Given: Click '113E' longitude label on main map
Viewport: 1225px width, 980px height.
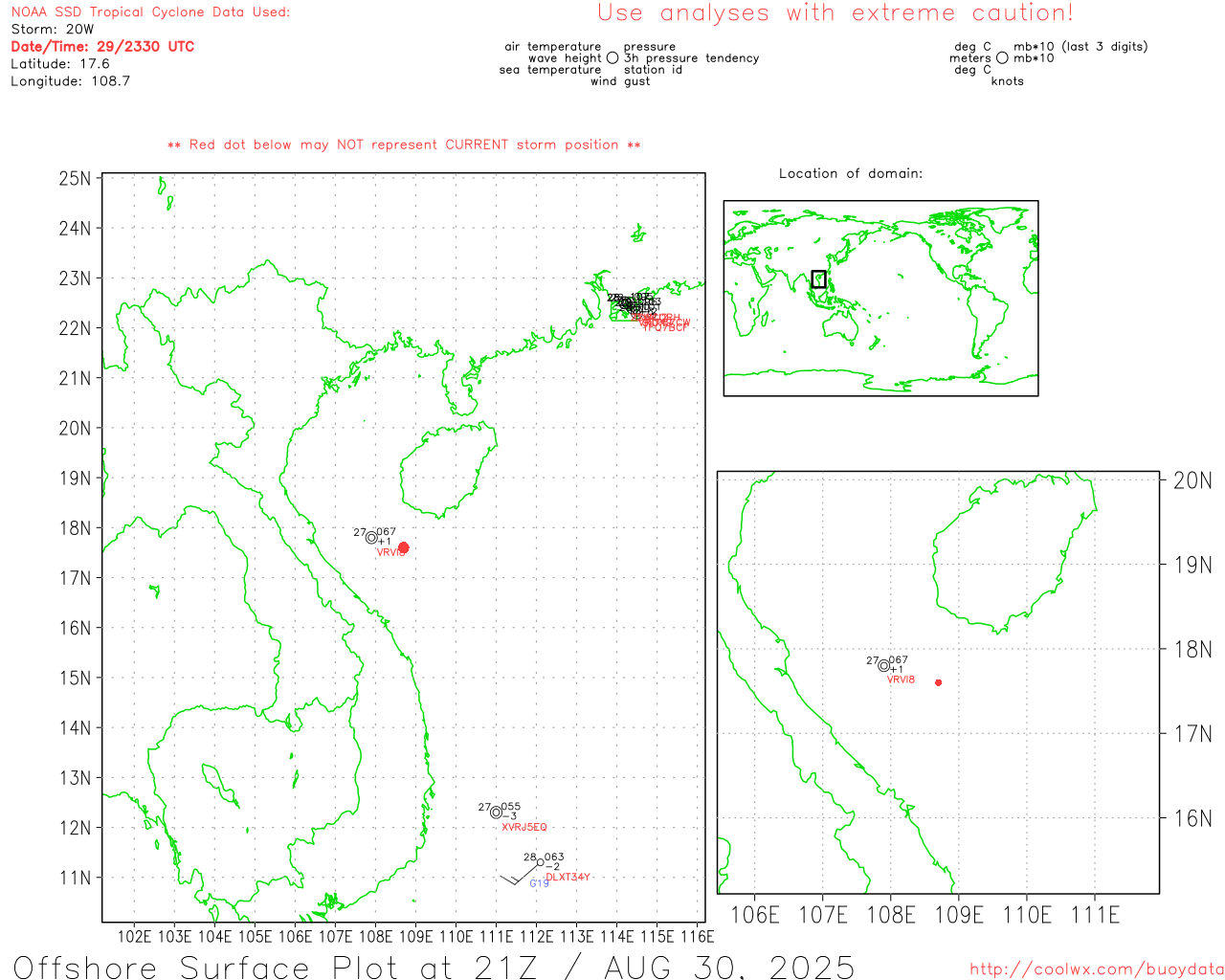Looking at the screenshot, I should click(x=576, y=937).
